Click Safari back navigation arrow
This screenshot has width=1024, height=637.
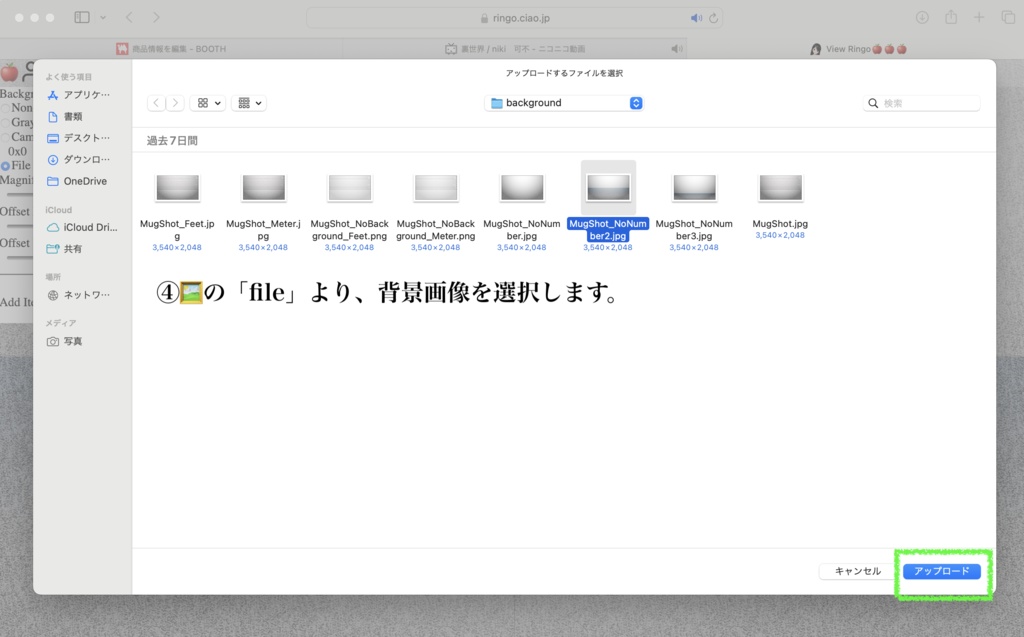coord(129,18)
